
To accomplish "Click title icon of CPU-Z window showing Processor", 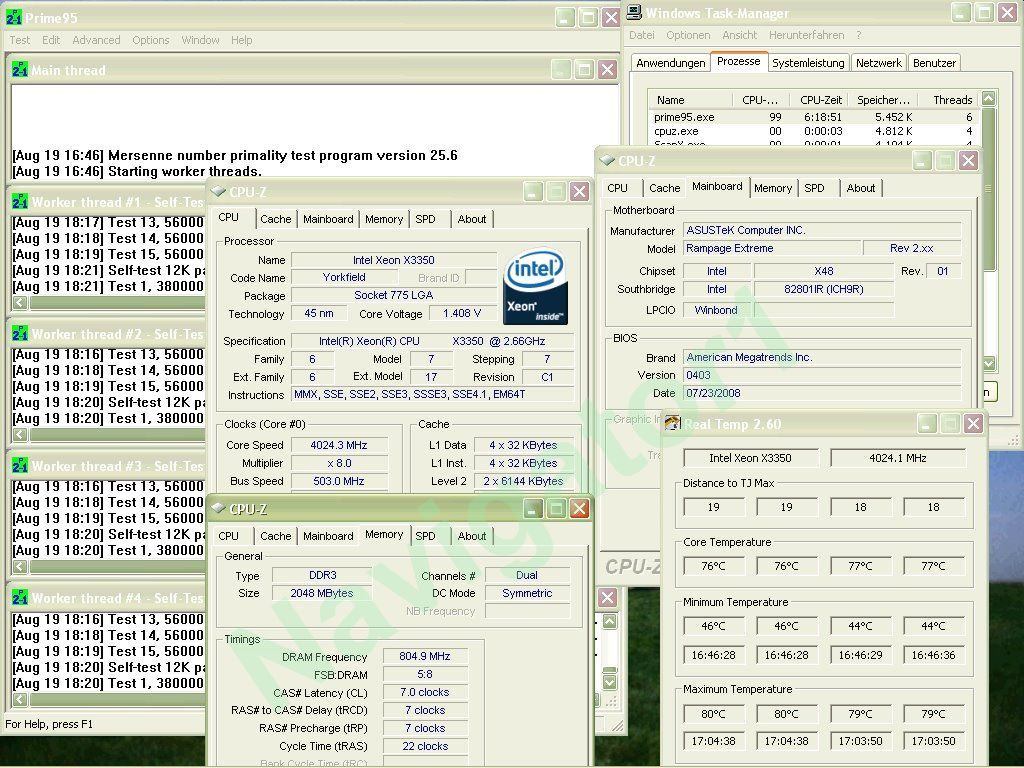I will [x=218, y=191].
